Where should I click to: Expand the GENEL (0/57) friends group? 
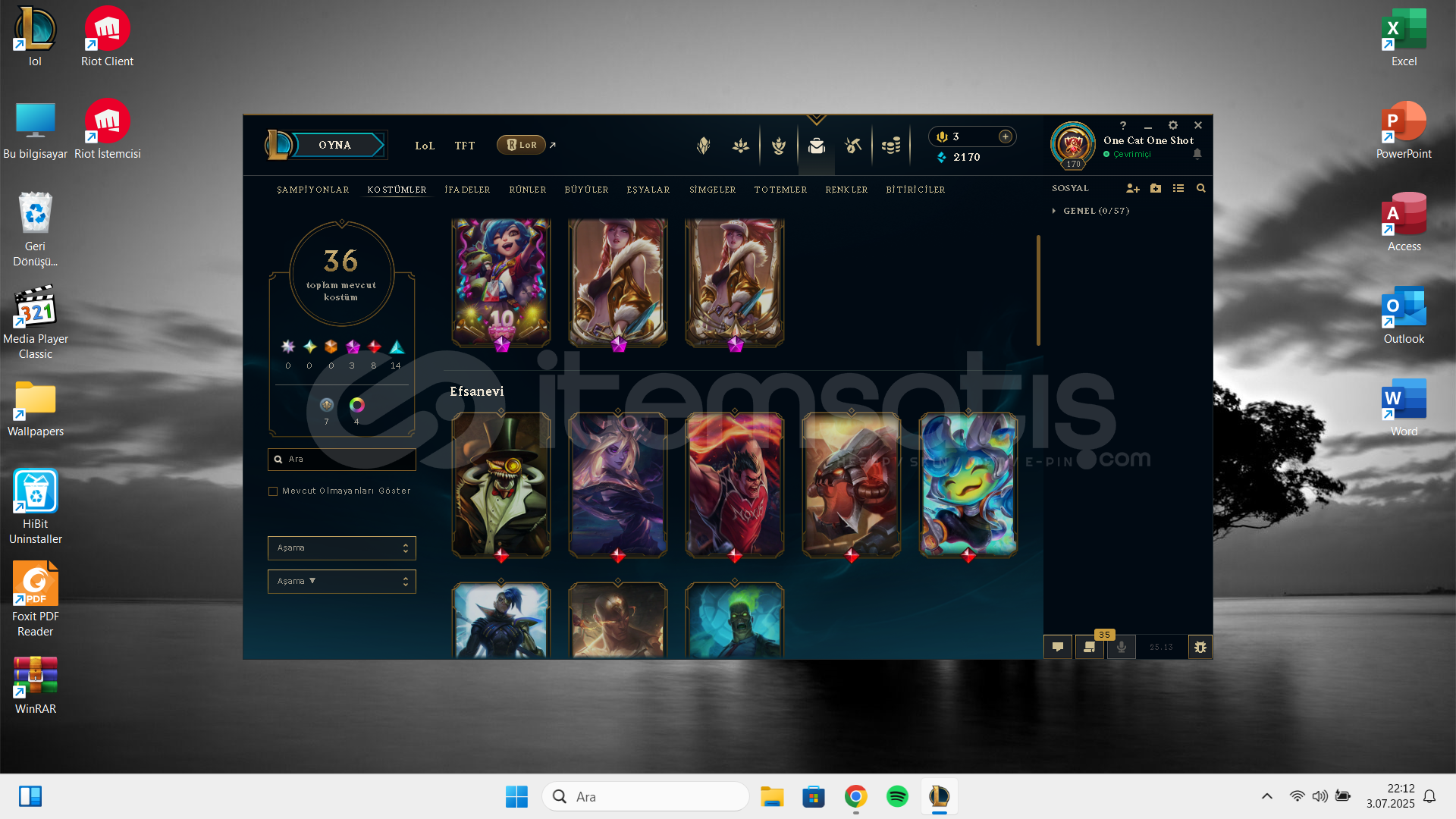coord(1090,211)
